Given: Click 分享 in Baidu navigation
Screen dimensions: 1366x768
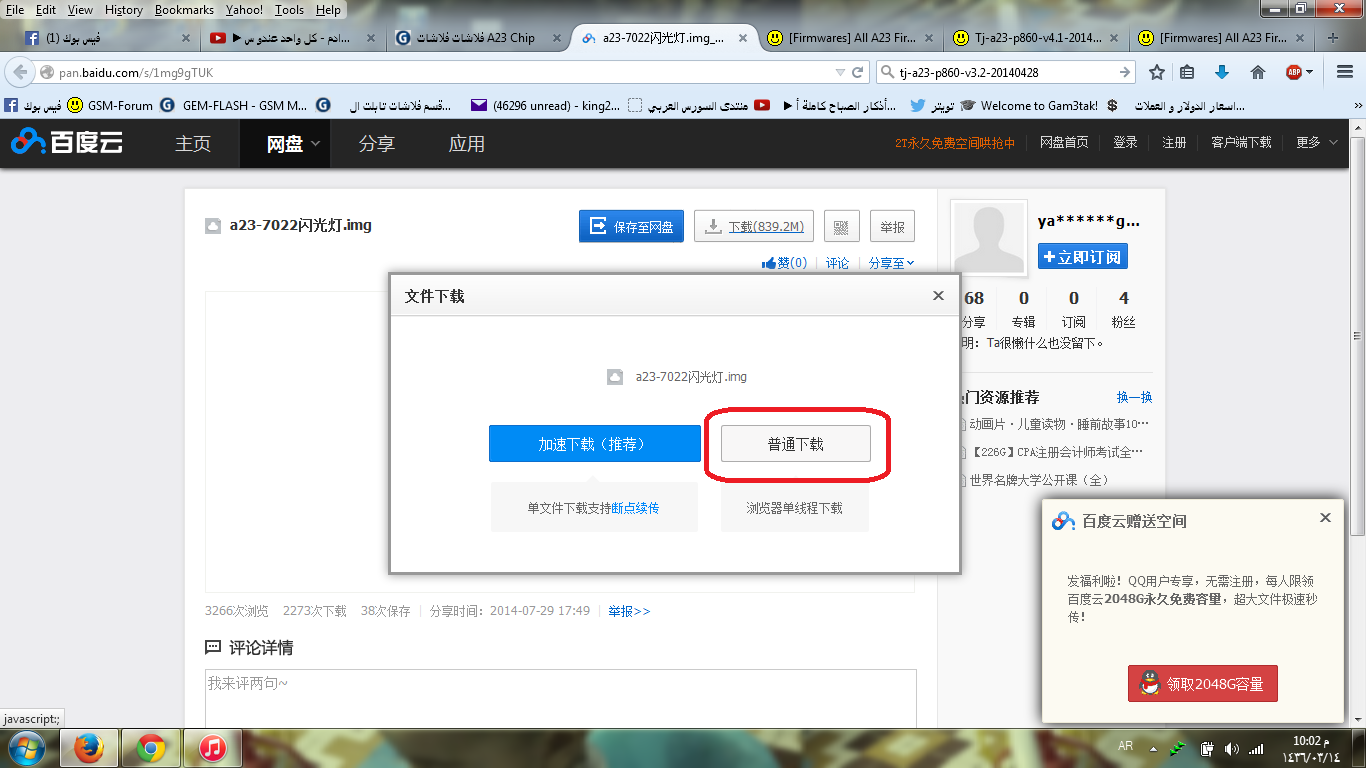Looking at the screenshot, I should (376, 143).
